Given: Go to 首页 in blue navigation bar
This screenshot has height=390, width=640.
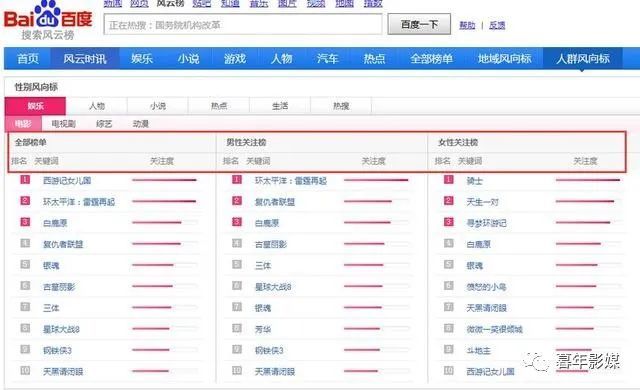Looking at the screenshot, I should 28,58.
